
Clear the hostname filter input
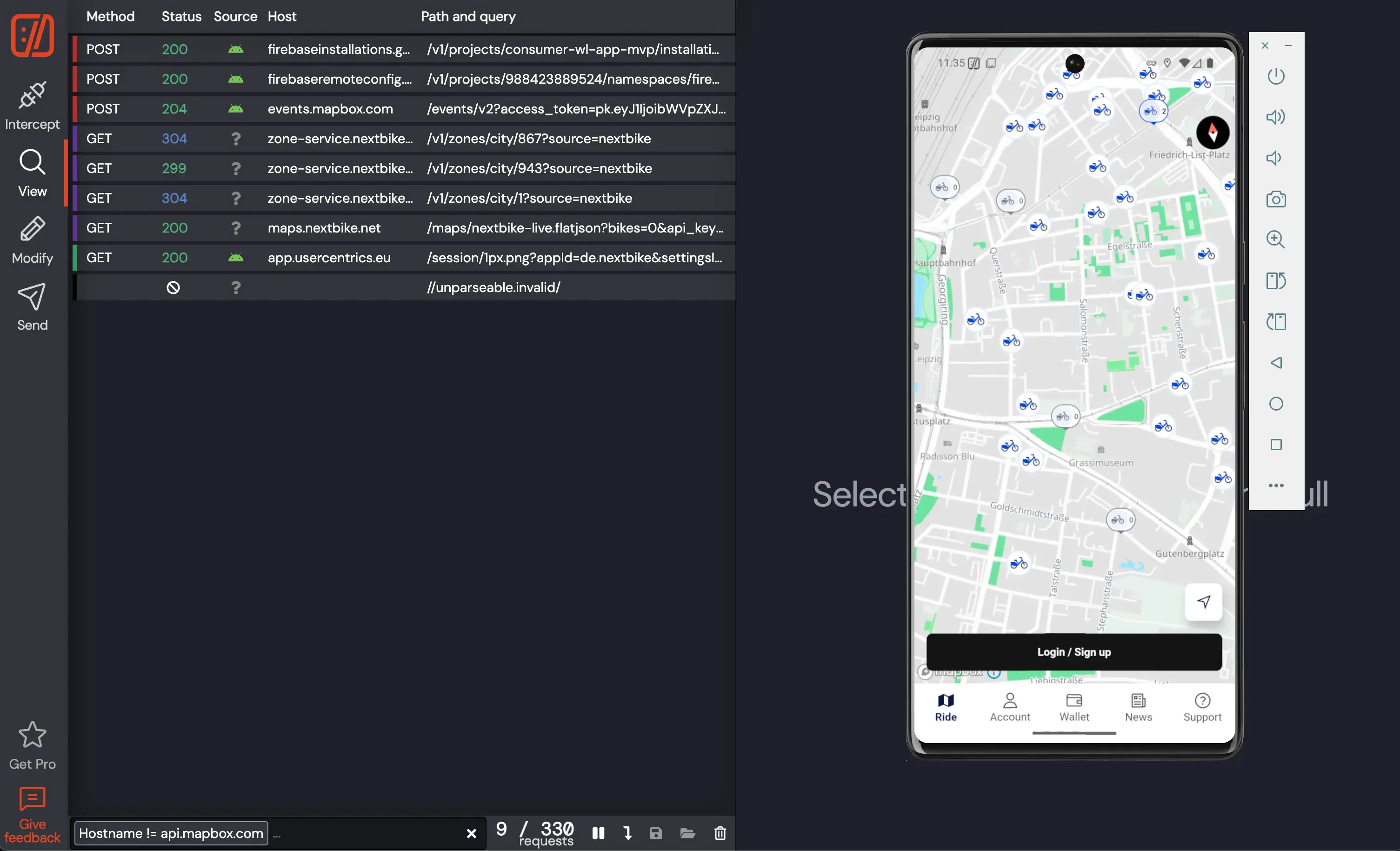pos(472,833)
